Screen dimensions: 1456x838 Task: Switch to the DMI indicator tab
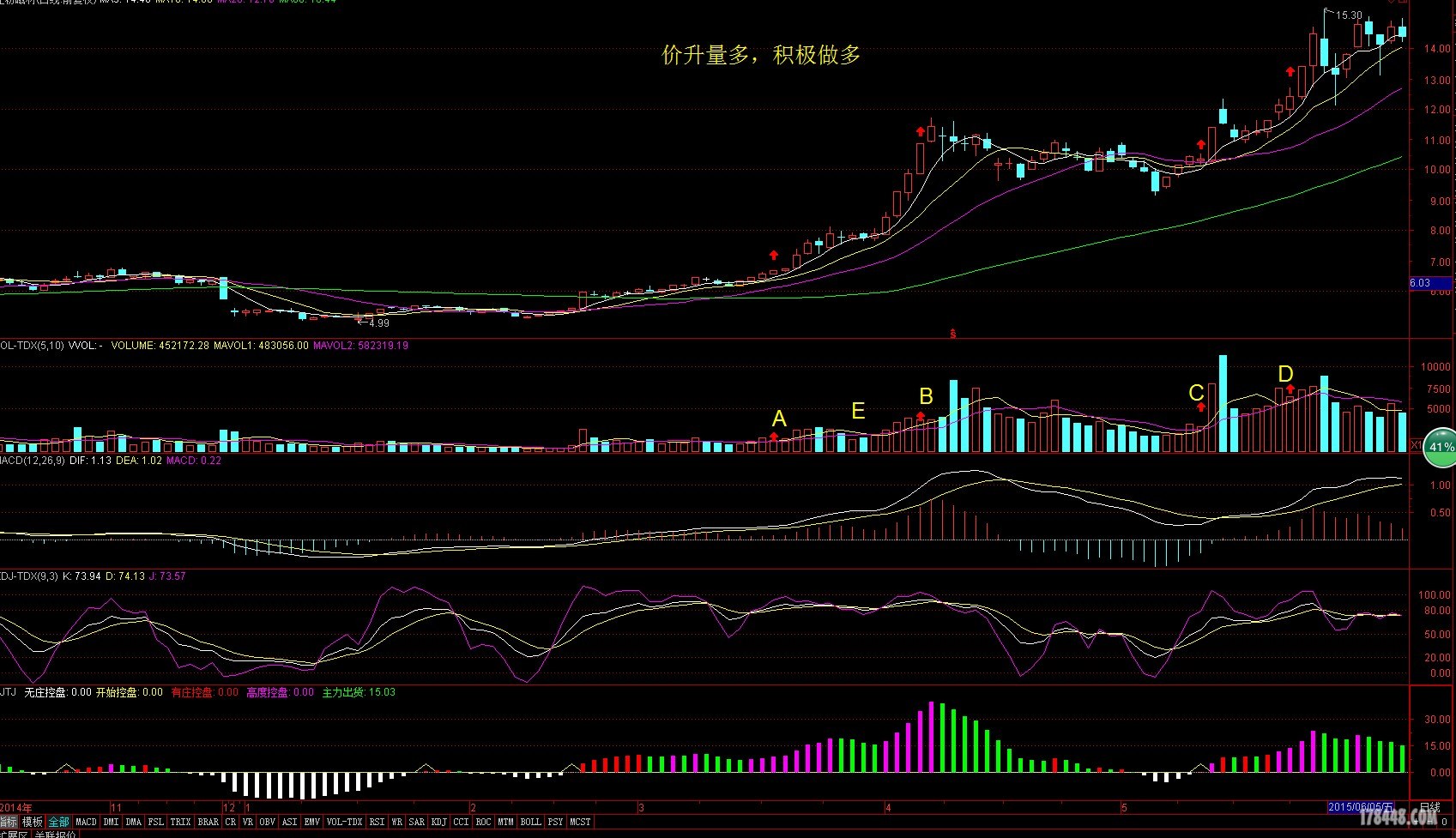pos(112,822)
